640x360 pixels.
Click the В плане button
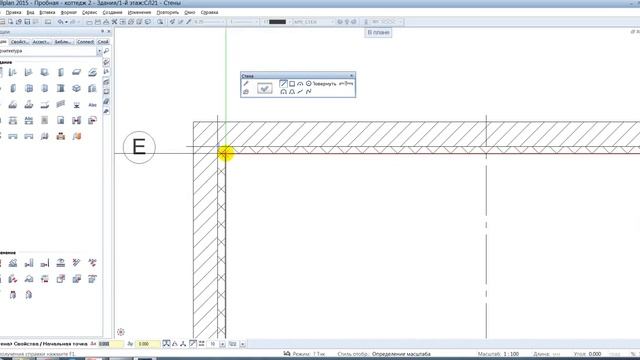pyautogui.click(x=378, y=32)
